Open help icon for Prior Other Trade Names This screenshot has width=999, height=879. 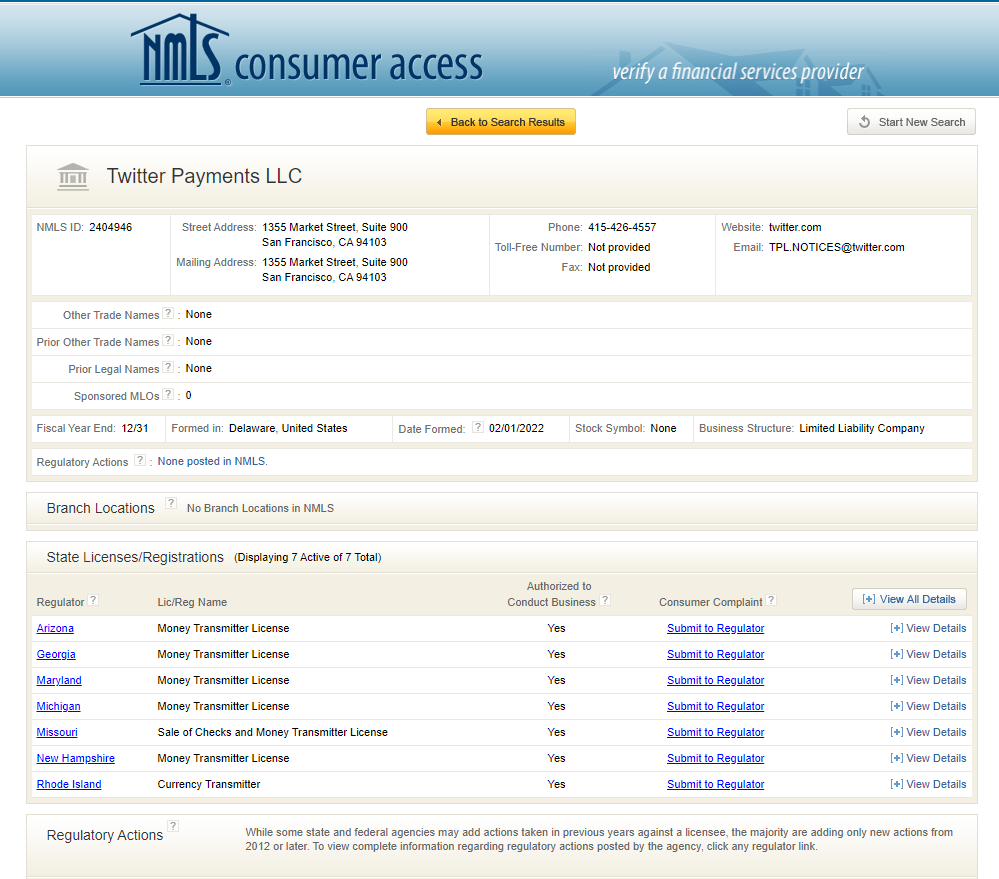[x=168, y=340]
